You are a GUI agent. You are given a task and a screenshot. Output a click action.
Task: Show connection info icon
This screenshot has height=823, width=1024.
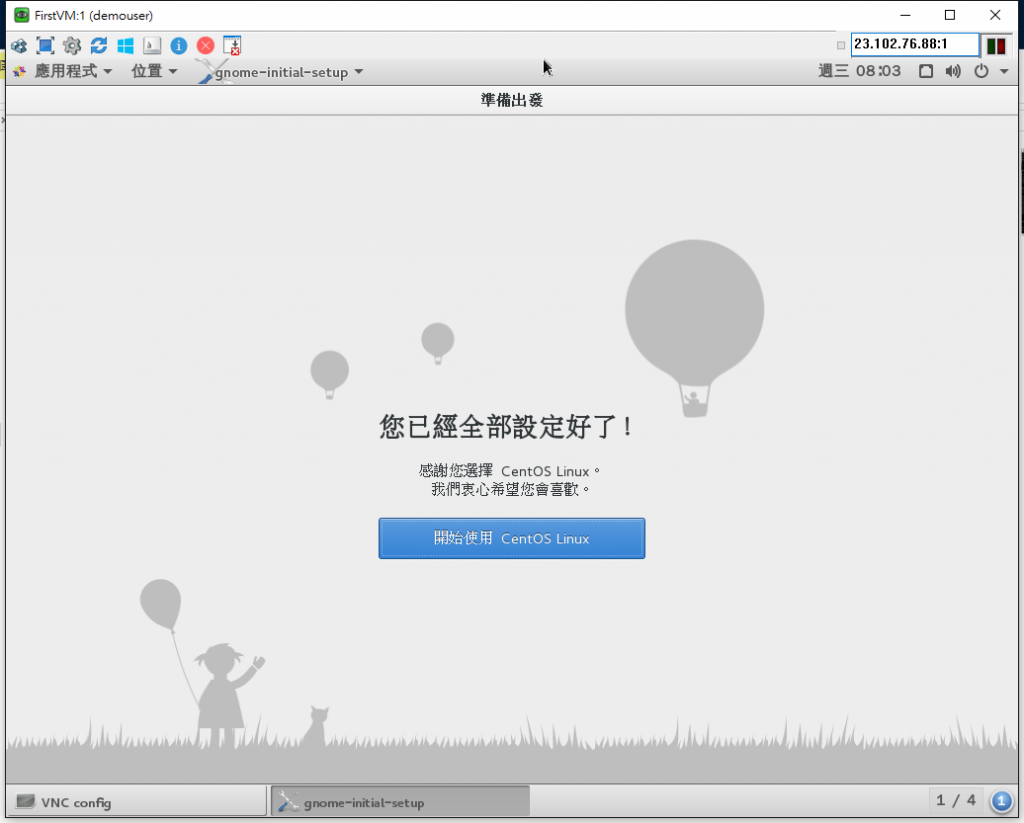[179, 45]
